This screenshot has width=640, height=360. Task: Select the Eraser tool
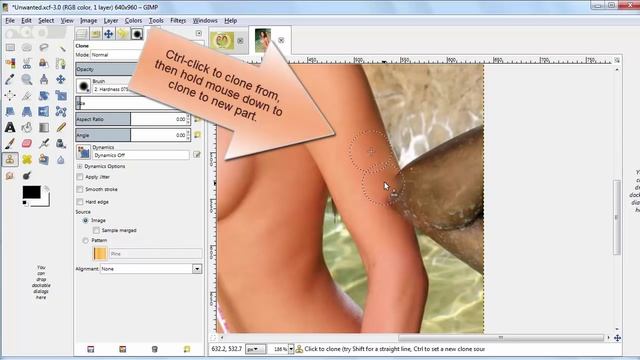click(x=27, y=143)
